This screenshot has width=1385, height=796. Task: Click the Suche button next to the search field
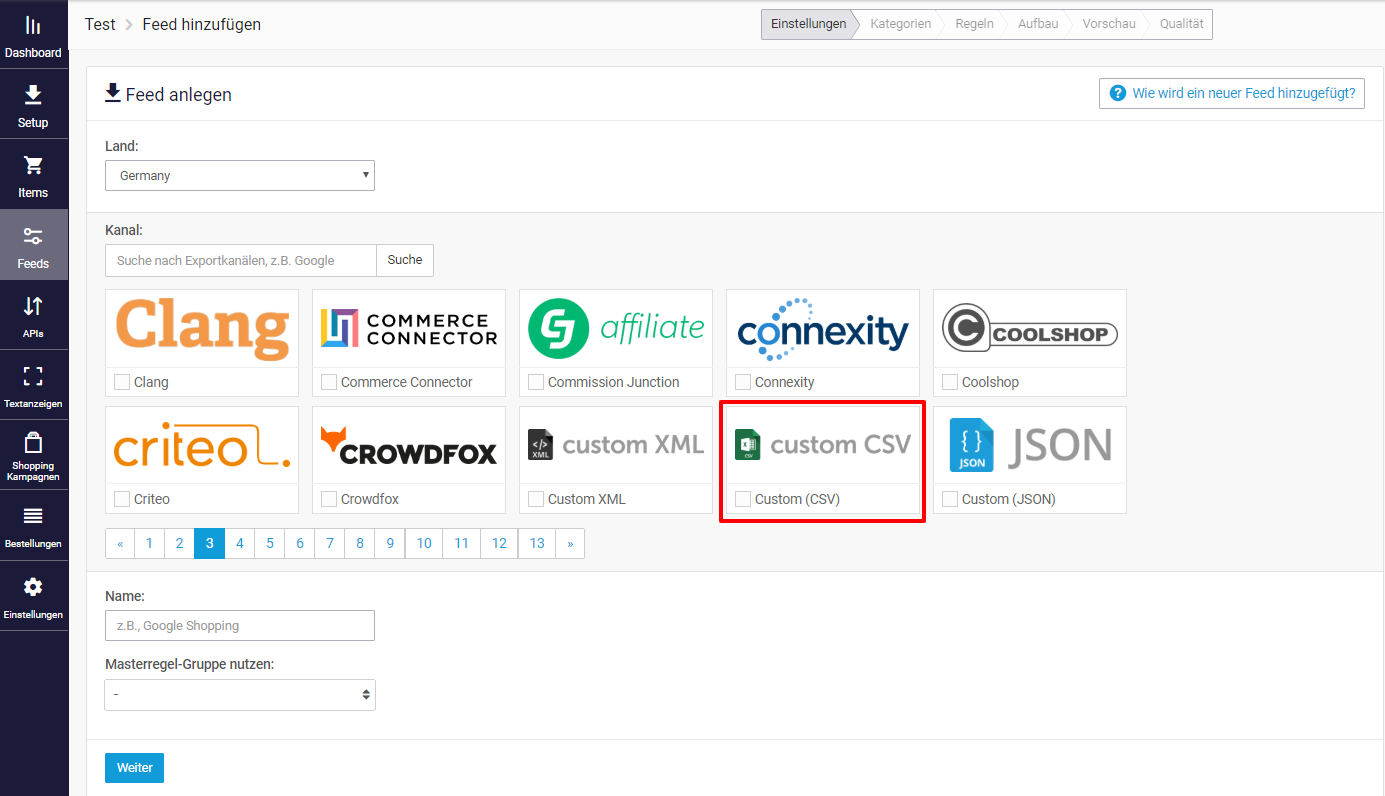(x=404, y=260)
